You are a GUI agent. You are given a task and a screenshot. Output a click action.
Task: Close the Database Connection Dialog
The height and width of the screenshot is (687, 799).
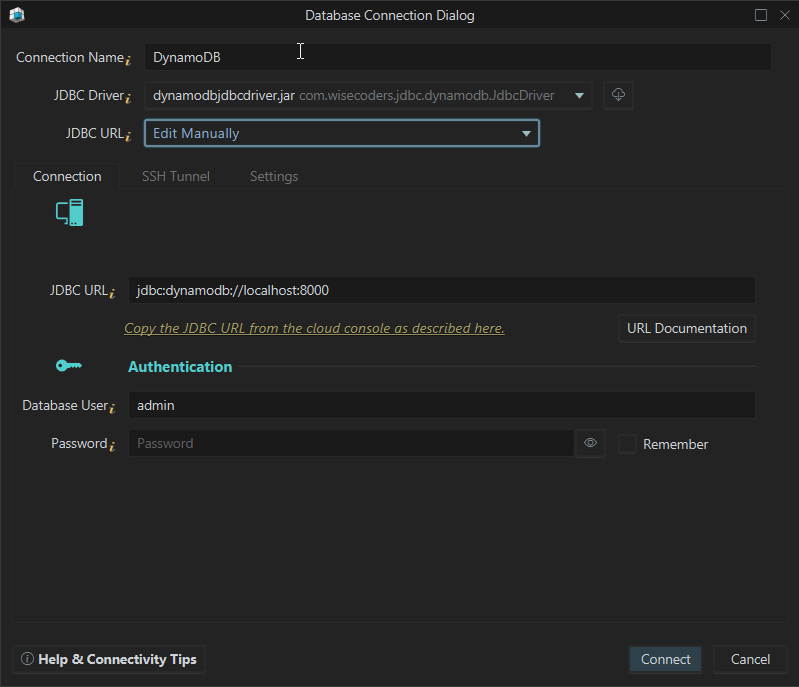point(785,15)
